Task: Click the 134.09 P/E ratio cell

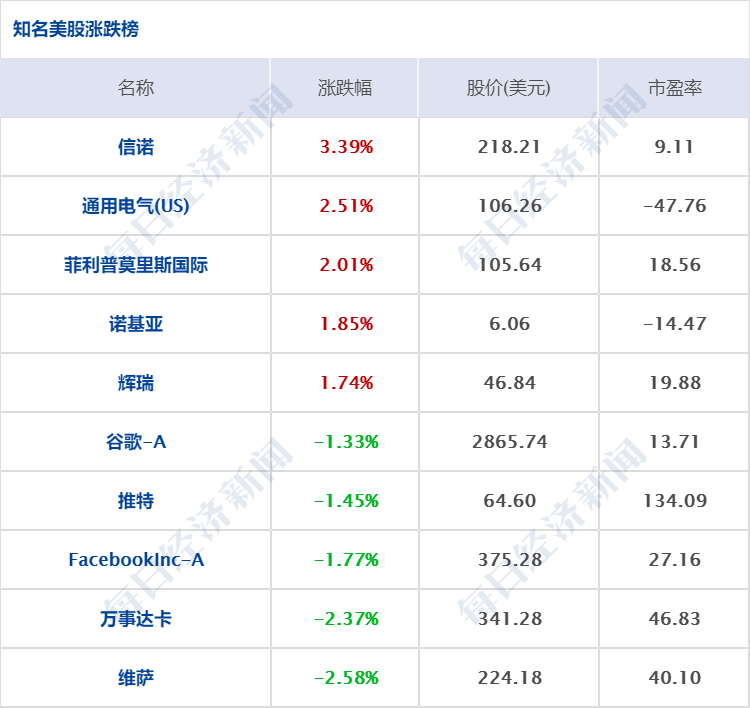Action: pyautogui.click(x=674, y=501)
